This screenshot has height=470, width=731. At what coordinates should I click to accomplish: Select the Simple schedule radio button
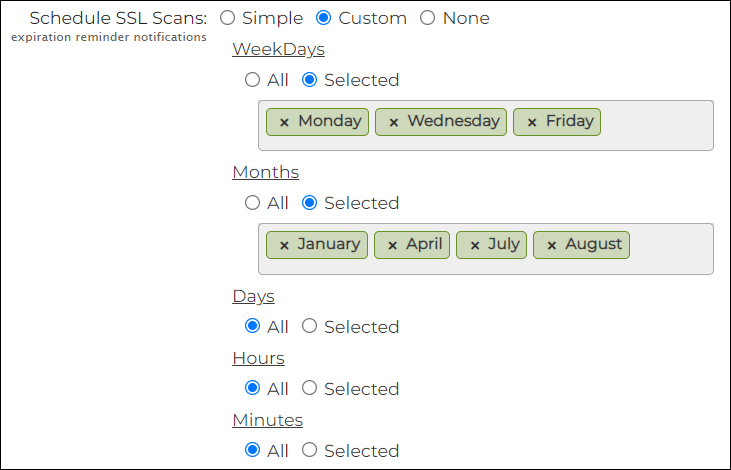click(227, 18)
